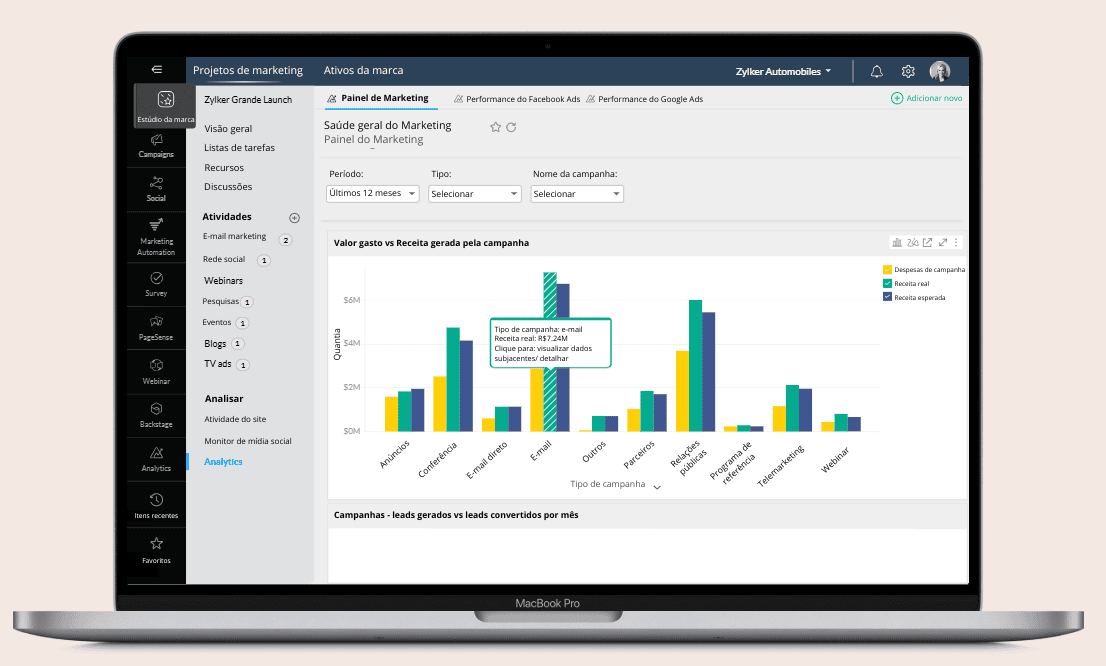Image resolution: width=1106 pixels, height=666 pixels.
Task: Open chart insights icon next to bar chart icon
Action: click(912, 243)
